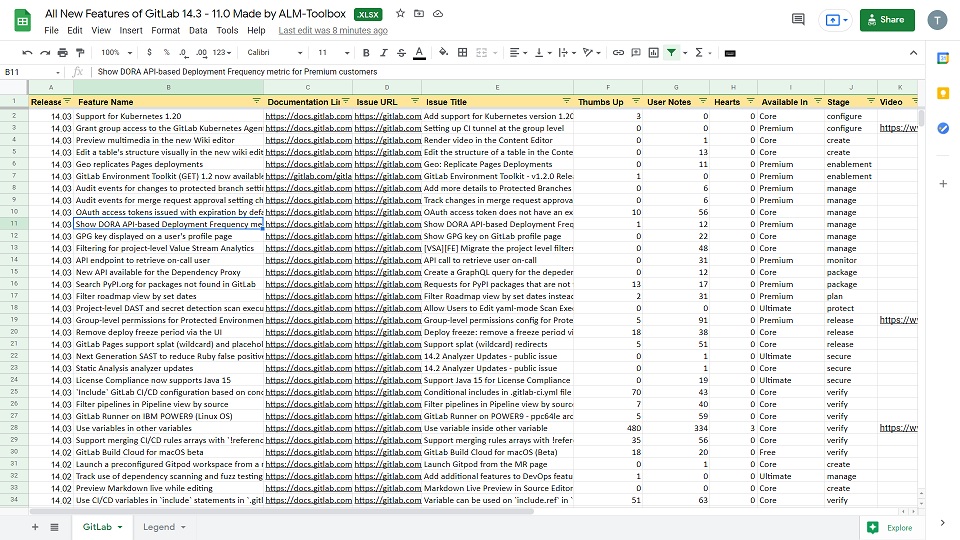
Task: Format as percent
Action: (167, 53)
